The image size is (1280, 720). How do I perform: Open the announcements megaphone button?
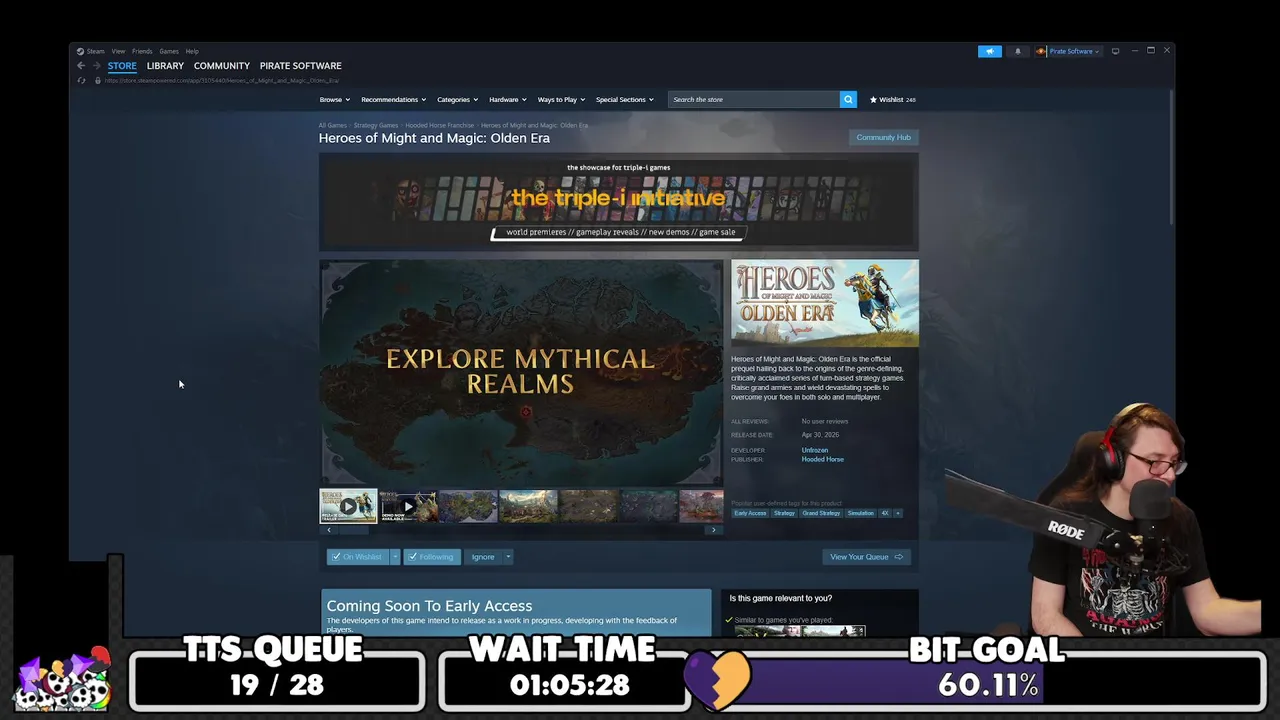click(990, 51)
